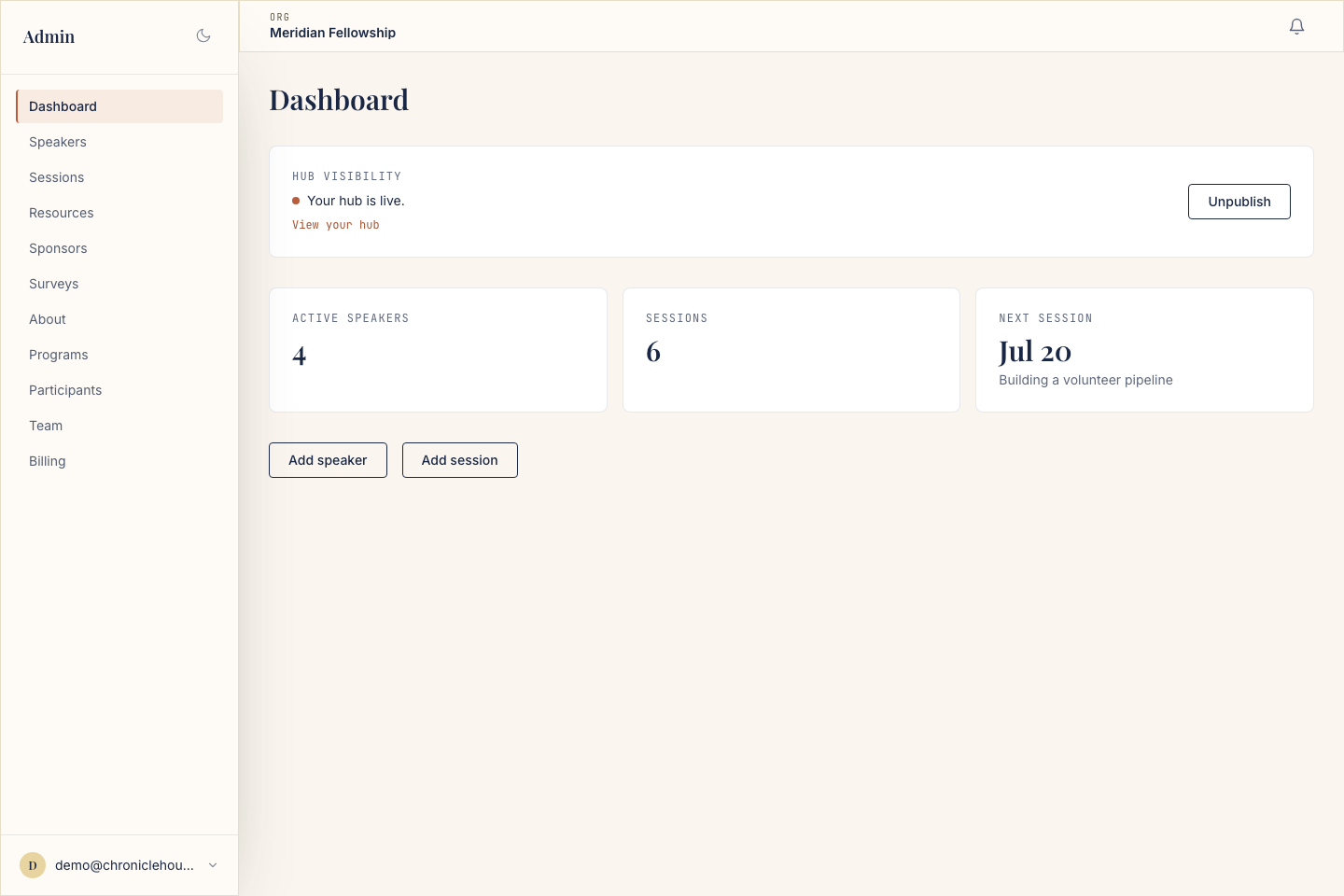Select Participants in the sidebar
The image size is (1344, 896).
pyautogui.click(x=119, y=390)
